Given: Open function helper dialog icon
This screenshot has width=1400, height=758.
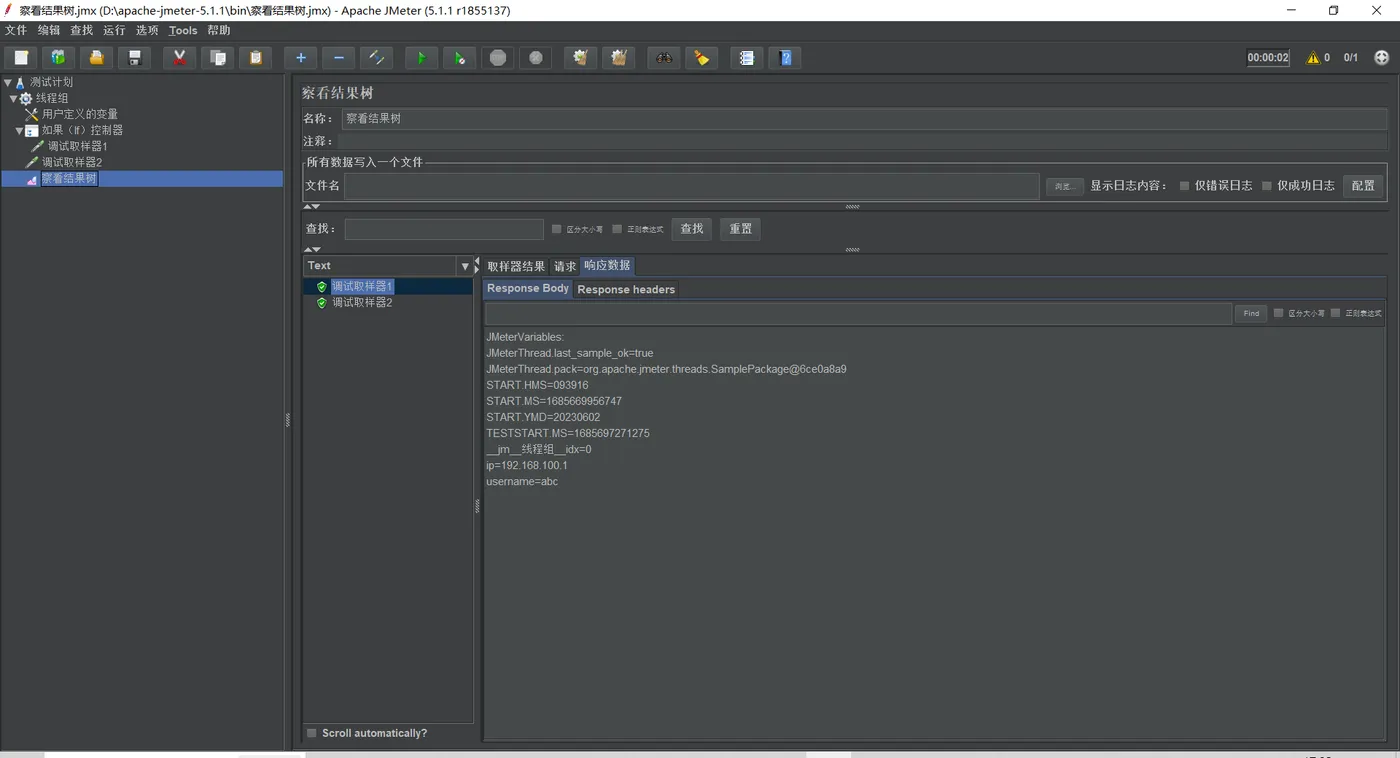Looking at the screenshot, I should click(746, 58).
